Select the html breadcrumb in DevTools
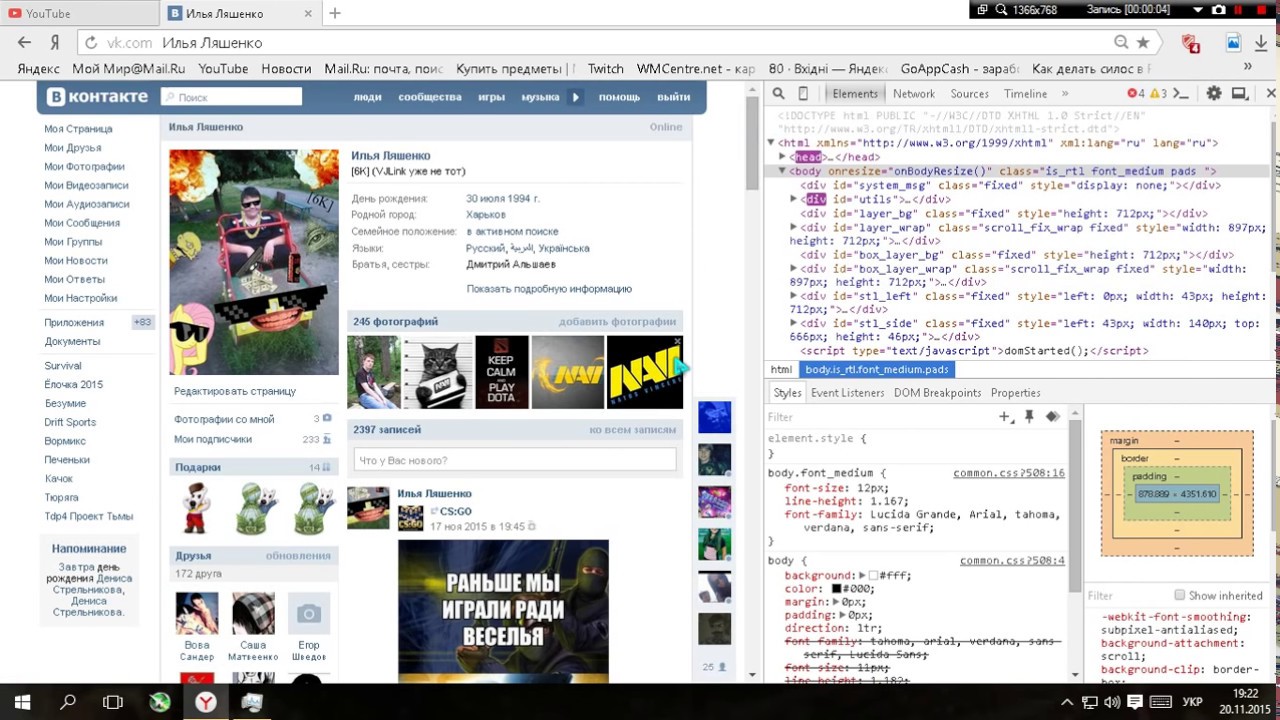The height and width of the screenshot is (720, 1280). 780,370
